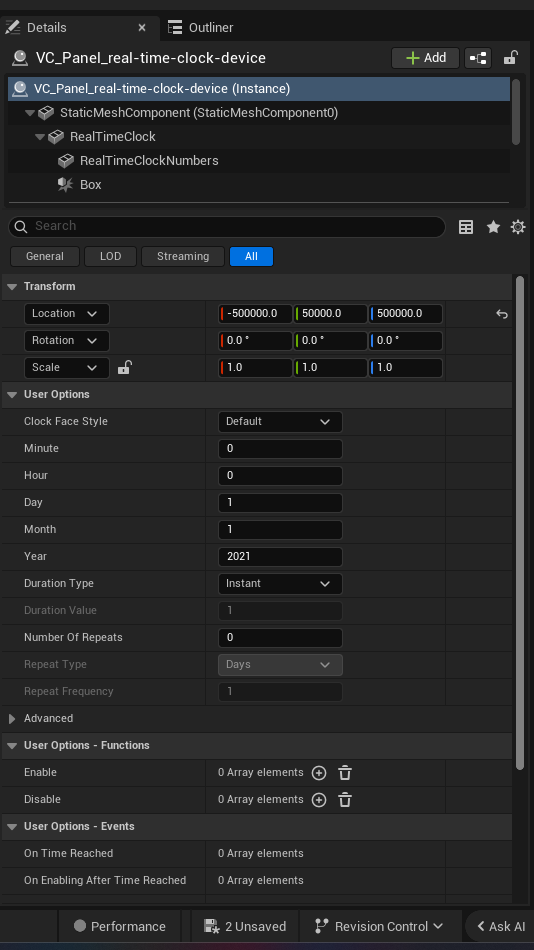Filter properties by LOD

pyautogui.click(x=110, y=256)
